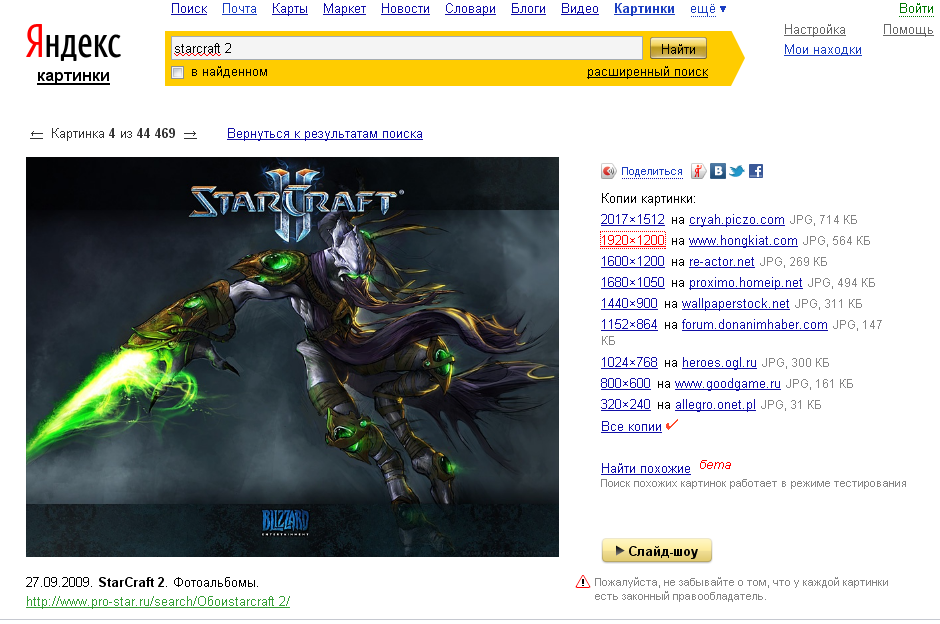Screen dimensions: 940x624
Task: Open the Почта tab
Action: (239, 9)
